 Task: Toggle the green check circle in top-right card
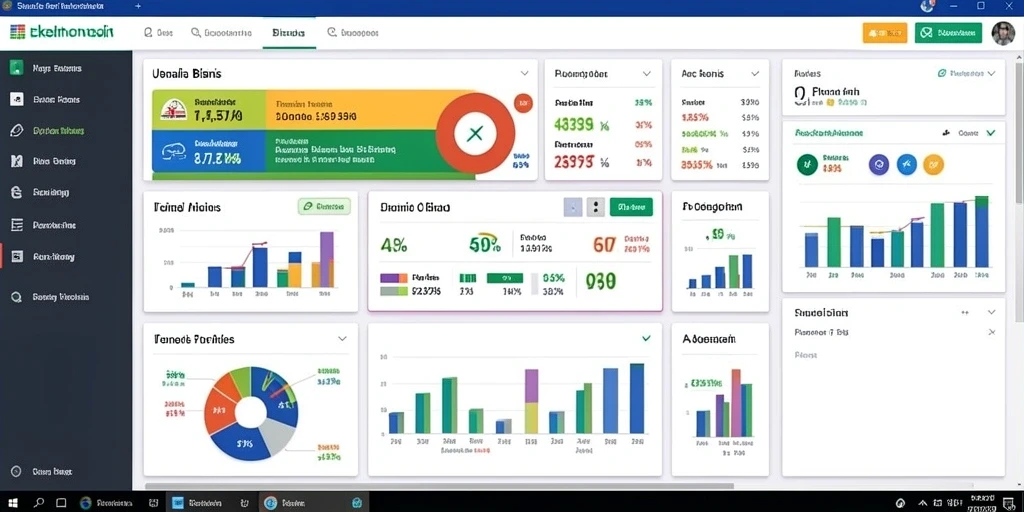[942, 74]
